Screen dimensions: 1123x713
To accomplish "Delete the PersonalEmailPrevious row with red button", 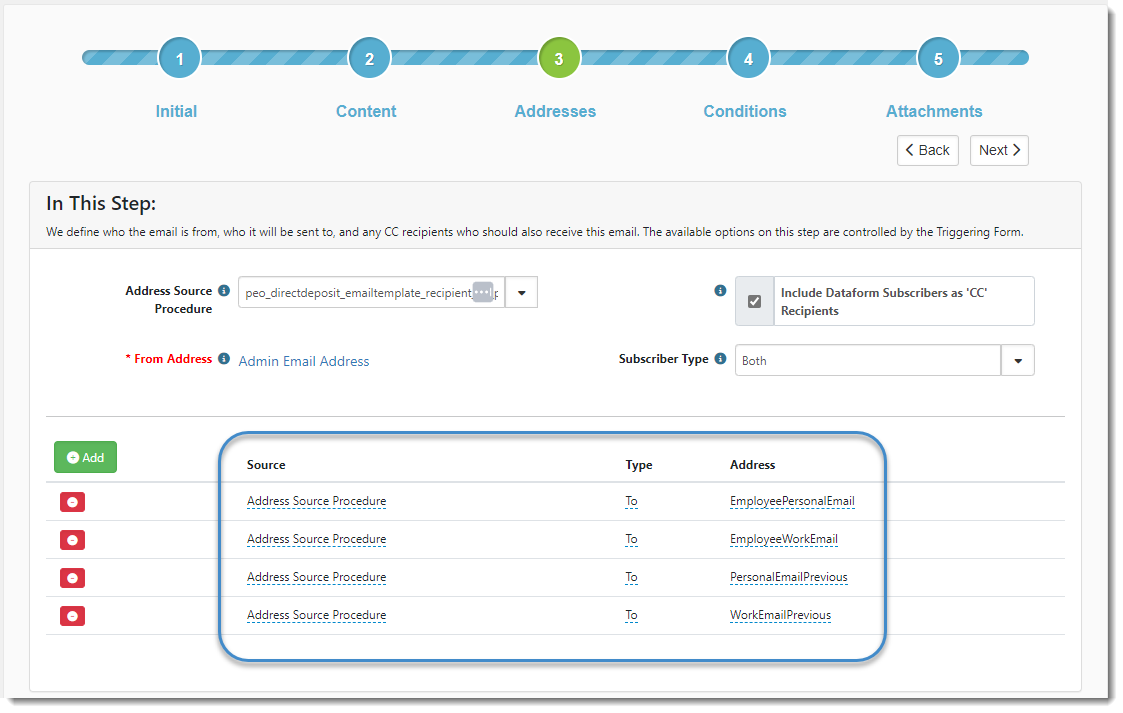I will (x=72, y=578).
